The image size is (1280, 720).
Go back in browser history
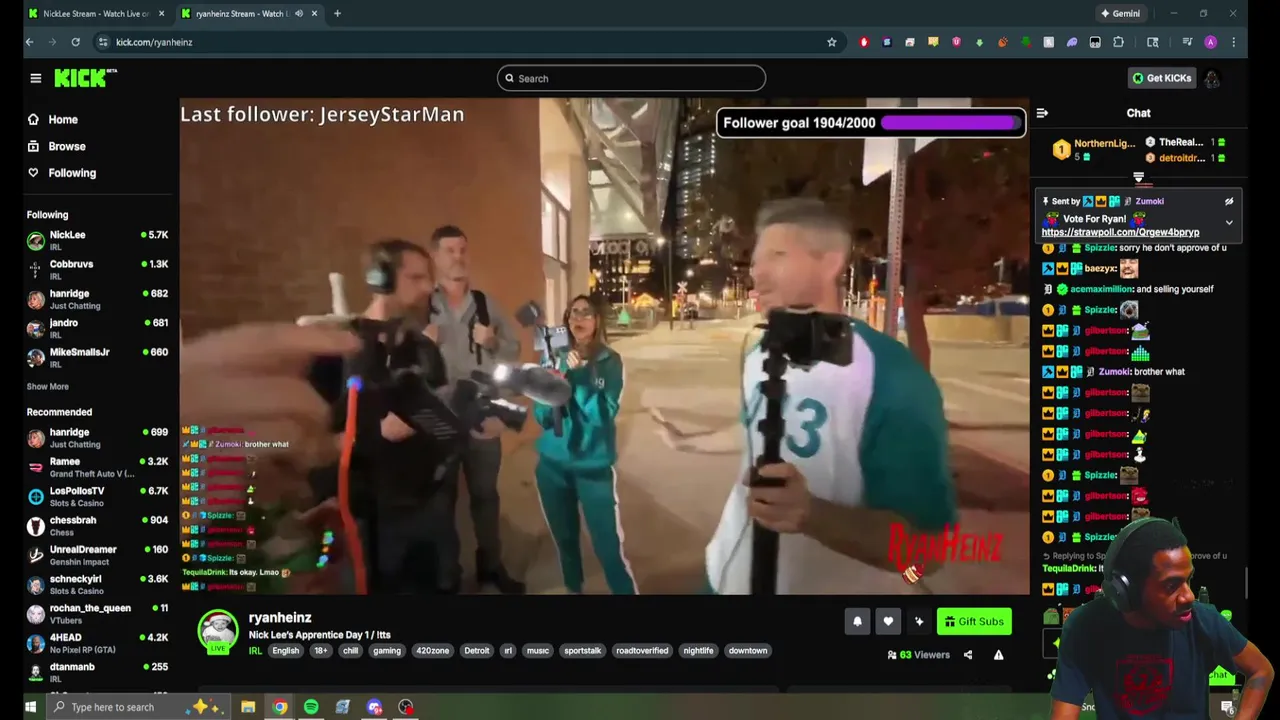30,42
